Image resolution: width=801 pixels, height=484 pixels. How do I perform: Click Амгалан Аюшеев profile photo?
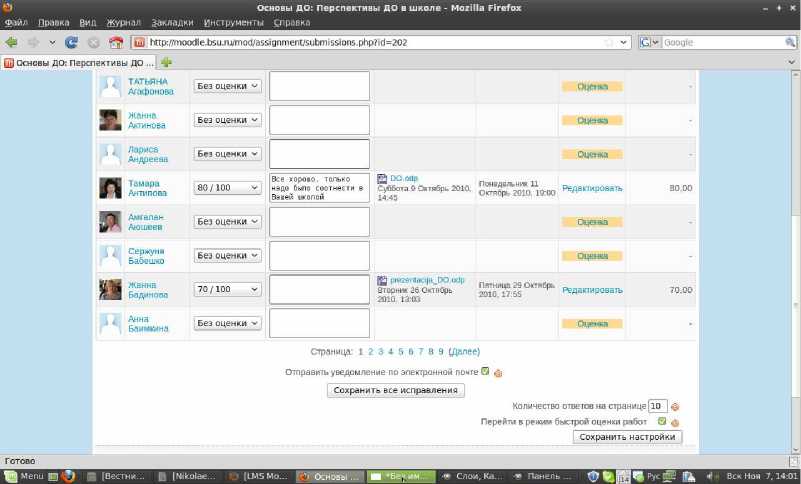(x=110, y=222)
